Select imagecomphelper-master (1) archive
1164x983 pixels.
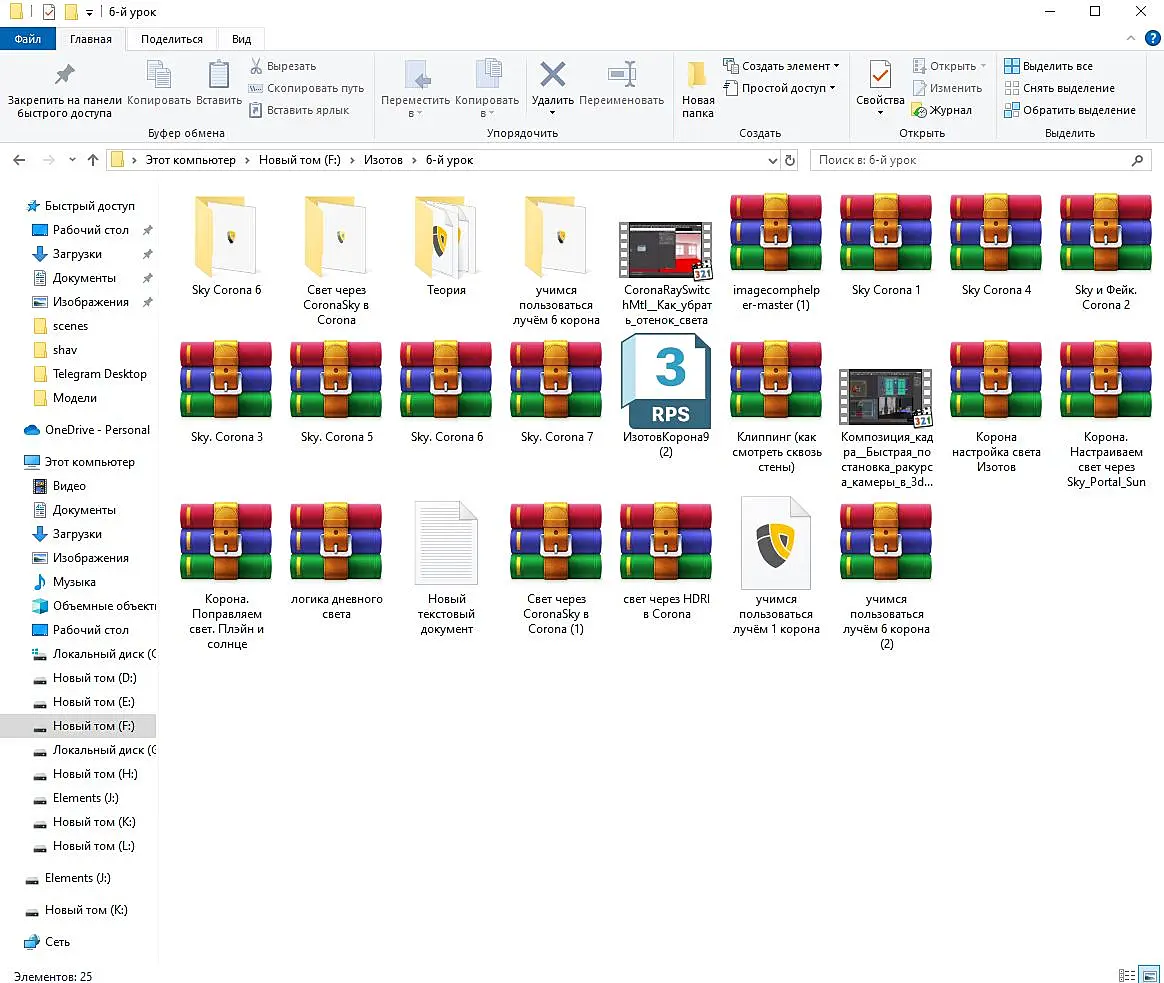776,252
